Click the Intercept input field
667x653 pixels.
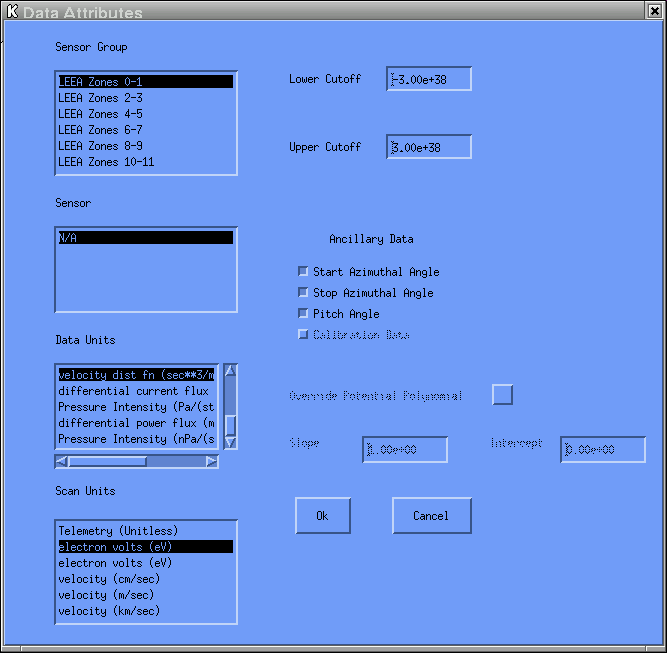coord(603,449)
